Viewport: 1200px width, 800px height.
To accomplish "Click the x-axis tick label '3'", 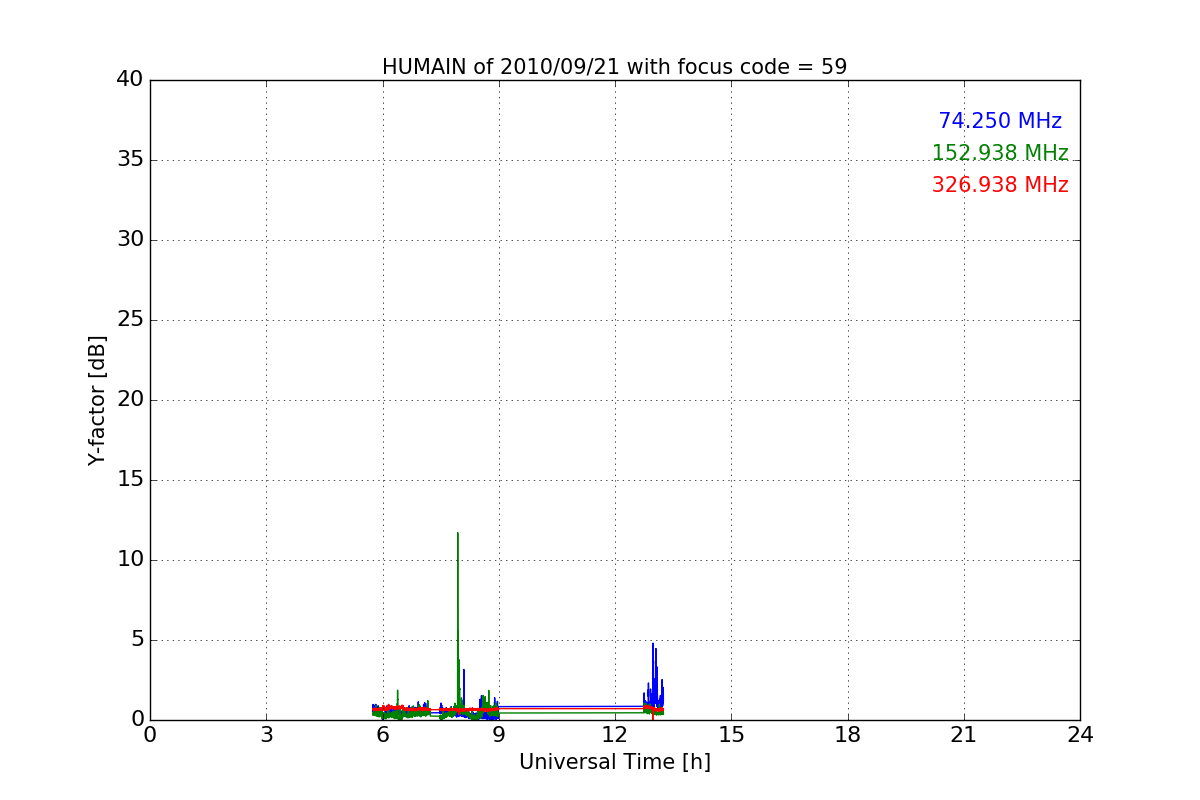I will pos(266,735).
